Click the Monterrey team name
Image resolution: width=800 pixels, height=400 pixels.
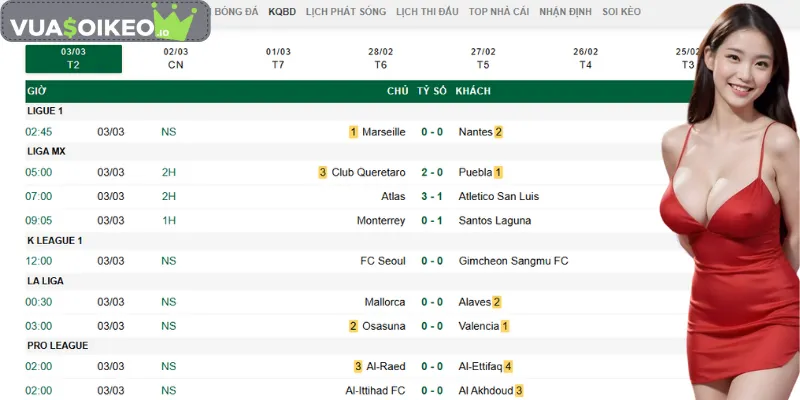(x=381, y=221)
